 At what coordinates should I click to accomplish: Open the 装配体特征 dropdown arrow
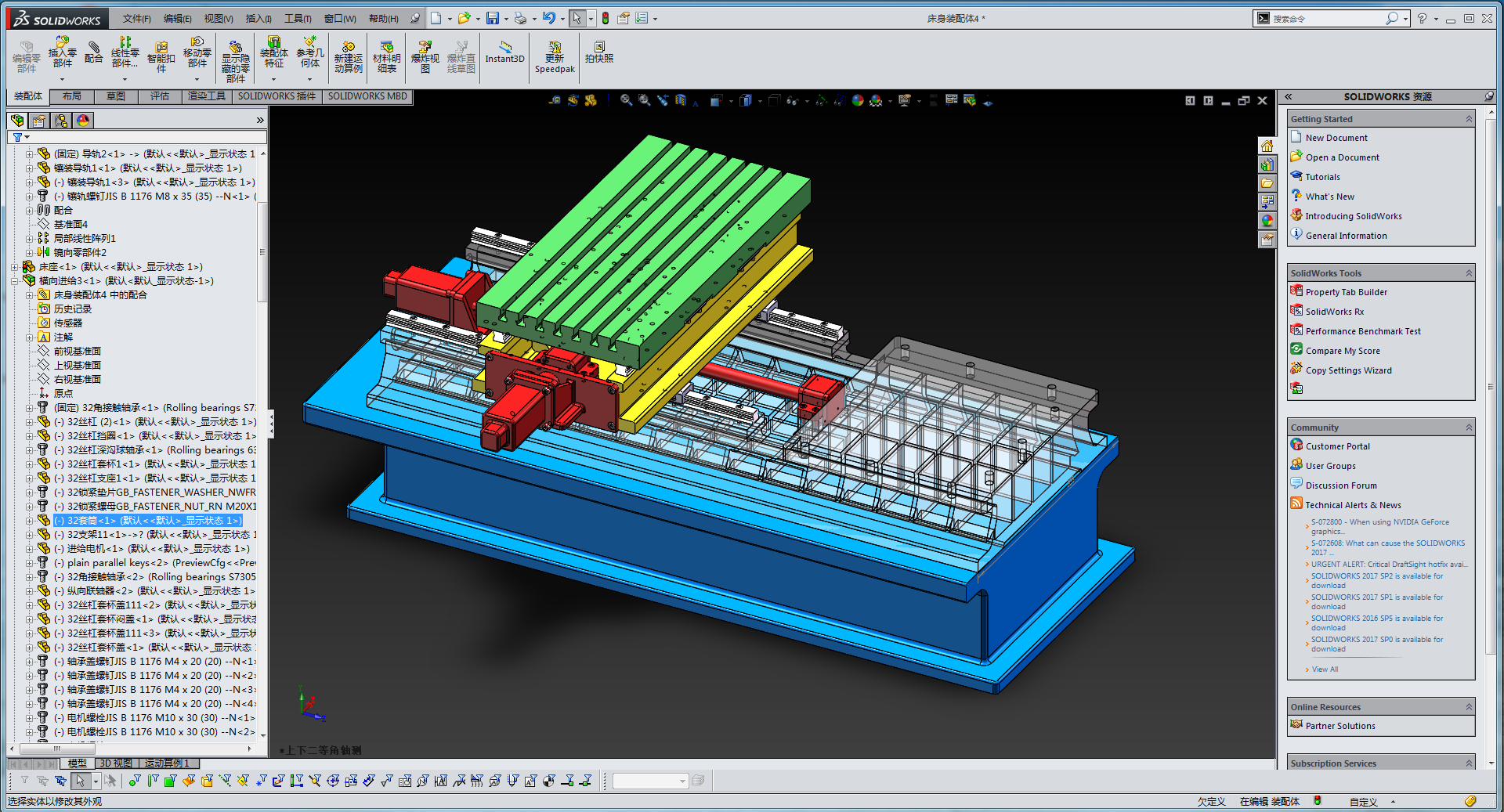(274, 79)
